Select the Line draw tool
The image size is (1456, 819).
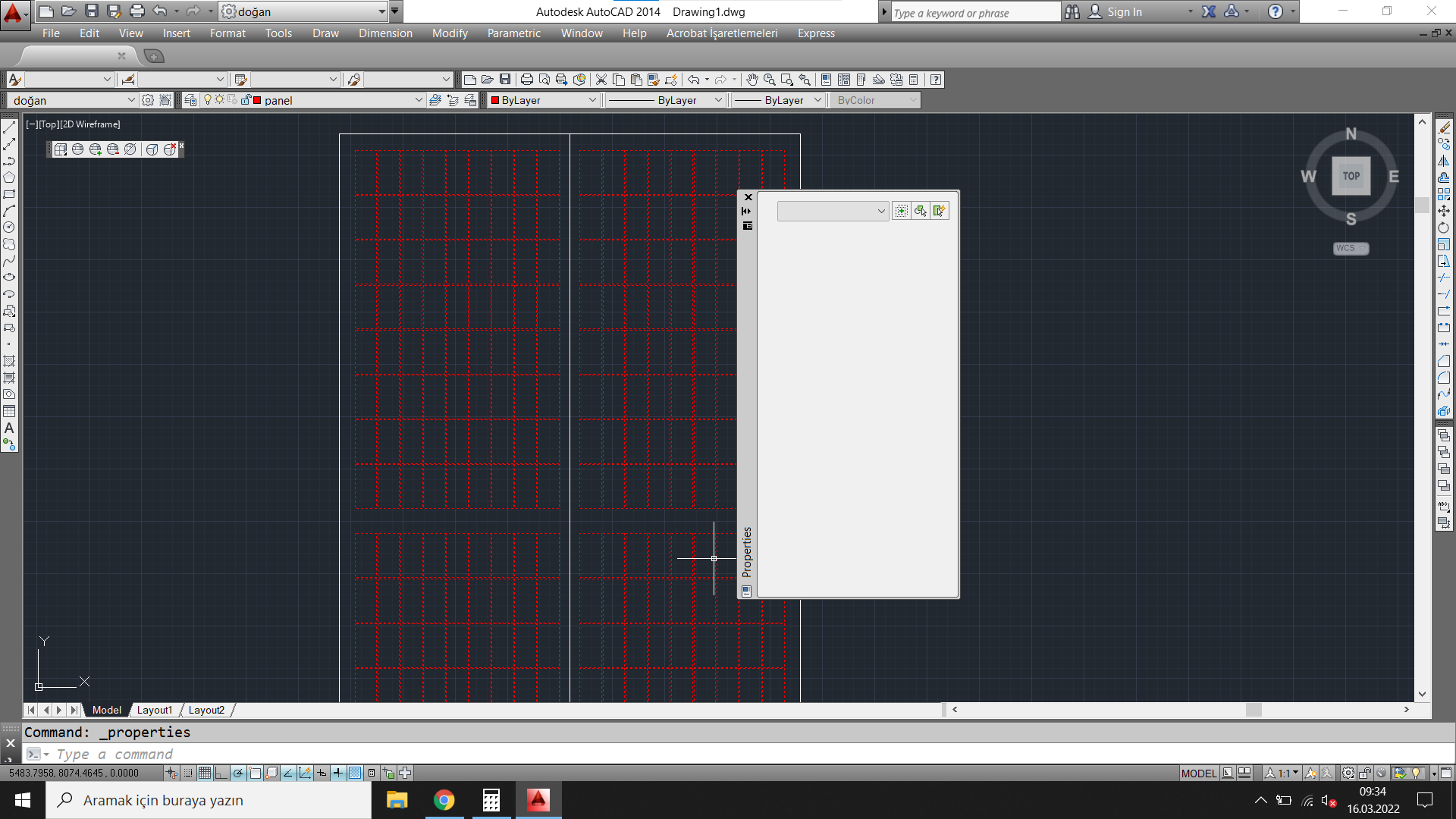[9, 127]
